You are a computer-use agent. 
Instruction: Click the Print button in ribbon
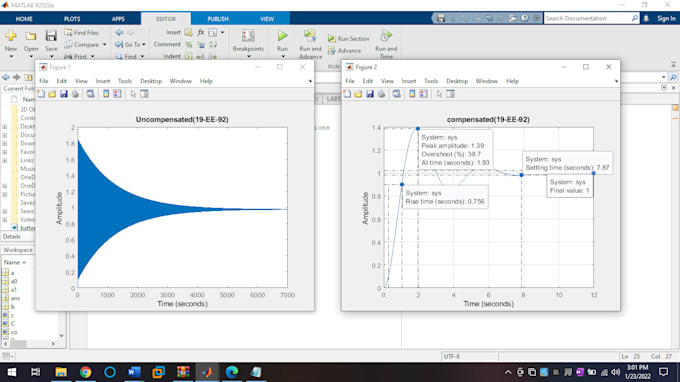point(79,56)
